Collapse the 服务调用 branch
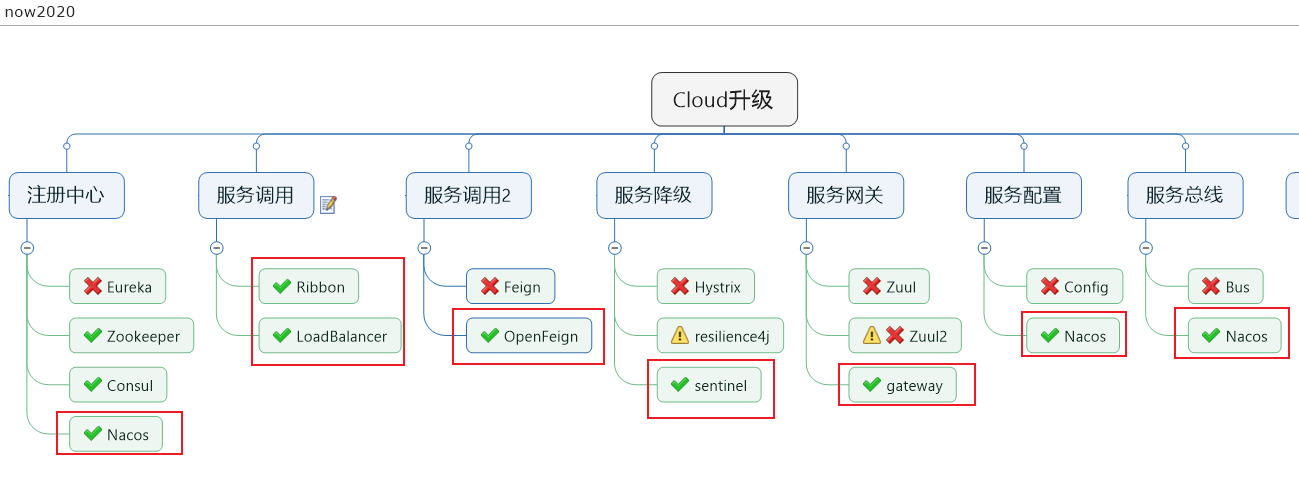The height and width of the screenshot is (486, 1299). pos(217,248)
